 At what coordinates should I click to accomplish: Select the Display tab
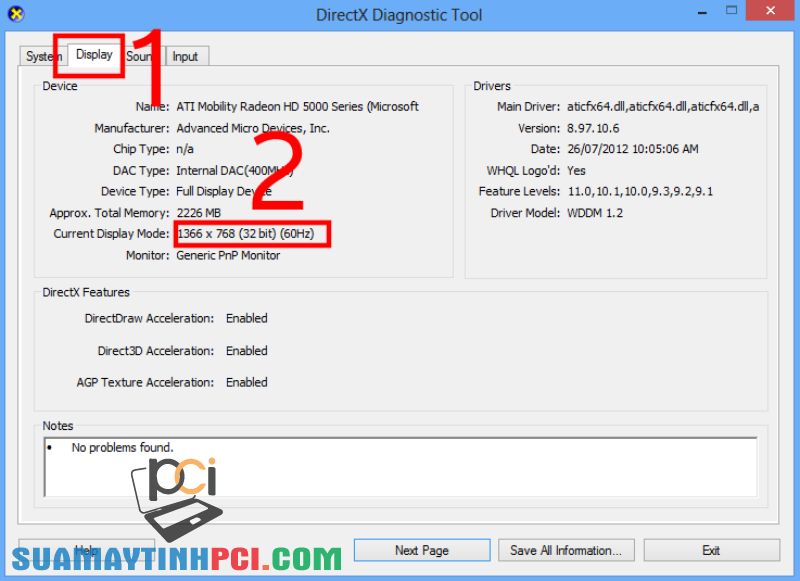coord(94,54)
